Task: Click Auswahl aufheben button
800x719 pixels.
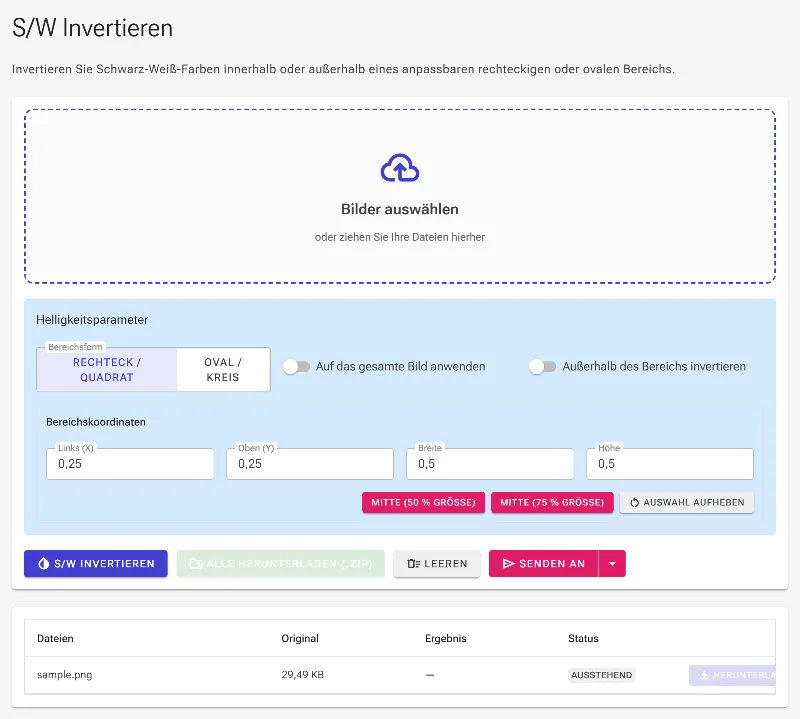Action: (686, 503)
